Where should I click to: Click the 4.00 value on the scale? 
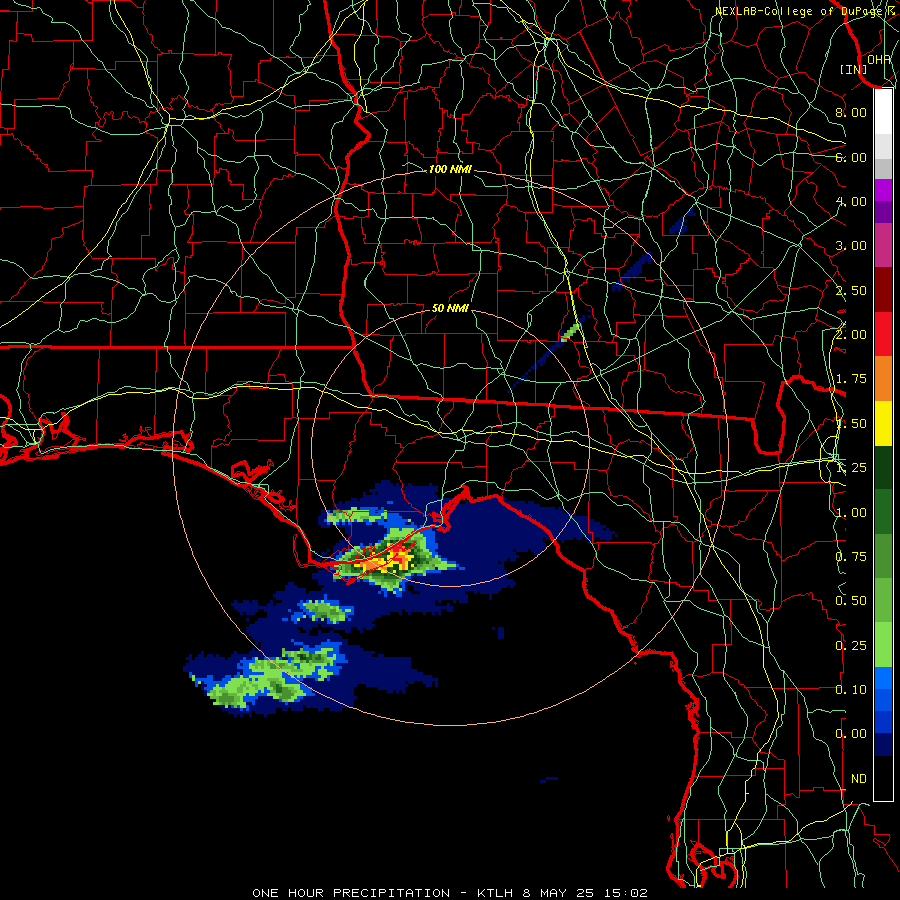click(851, 201)
